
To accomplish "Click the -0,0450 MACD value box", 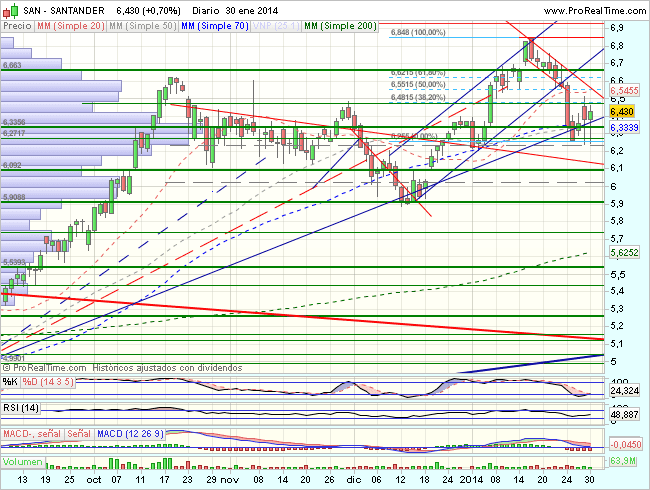I will [x=626, y=444].
